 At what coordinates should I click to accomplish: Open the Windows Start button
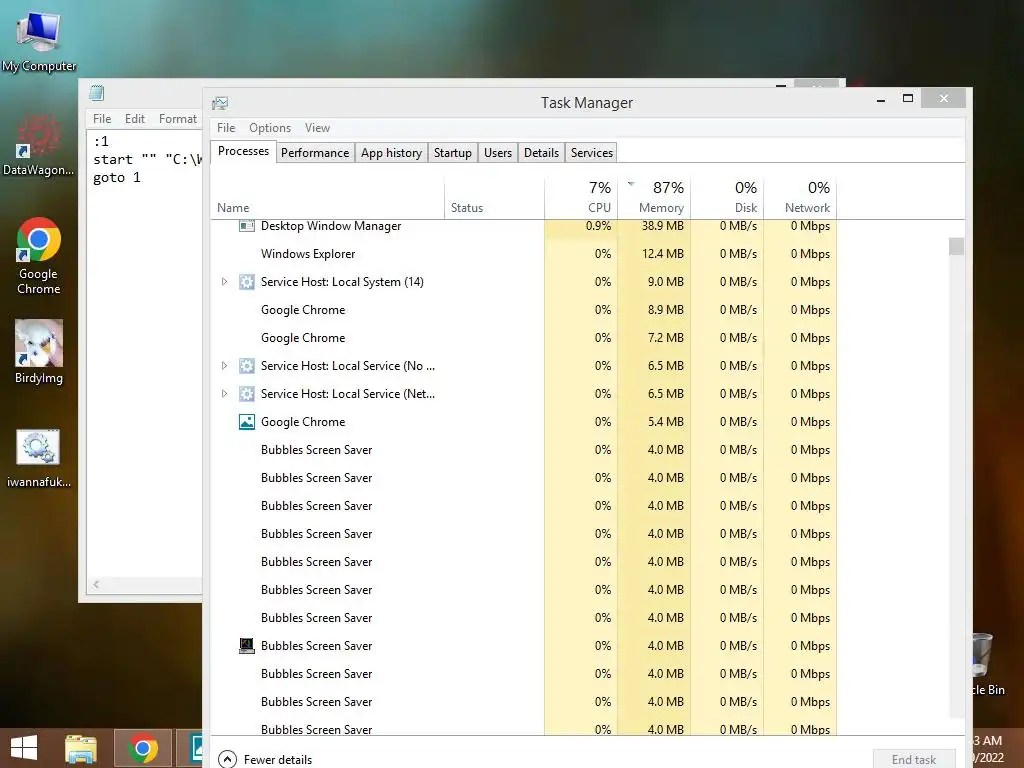pos(24,748)
